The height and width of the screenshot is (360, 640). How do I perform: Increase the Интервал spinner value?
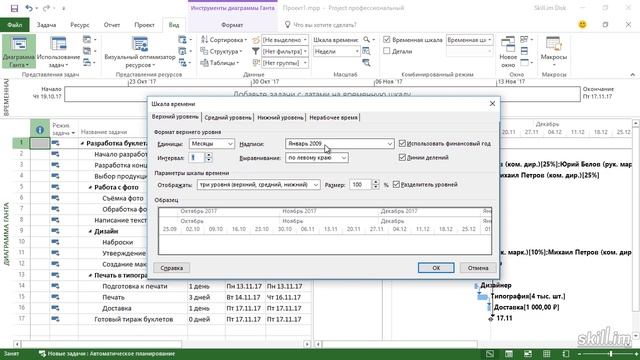(209, 155)
